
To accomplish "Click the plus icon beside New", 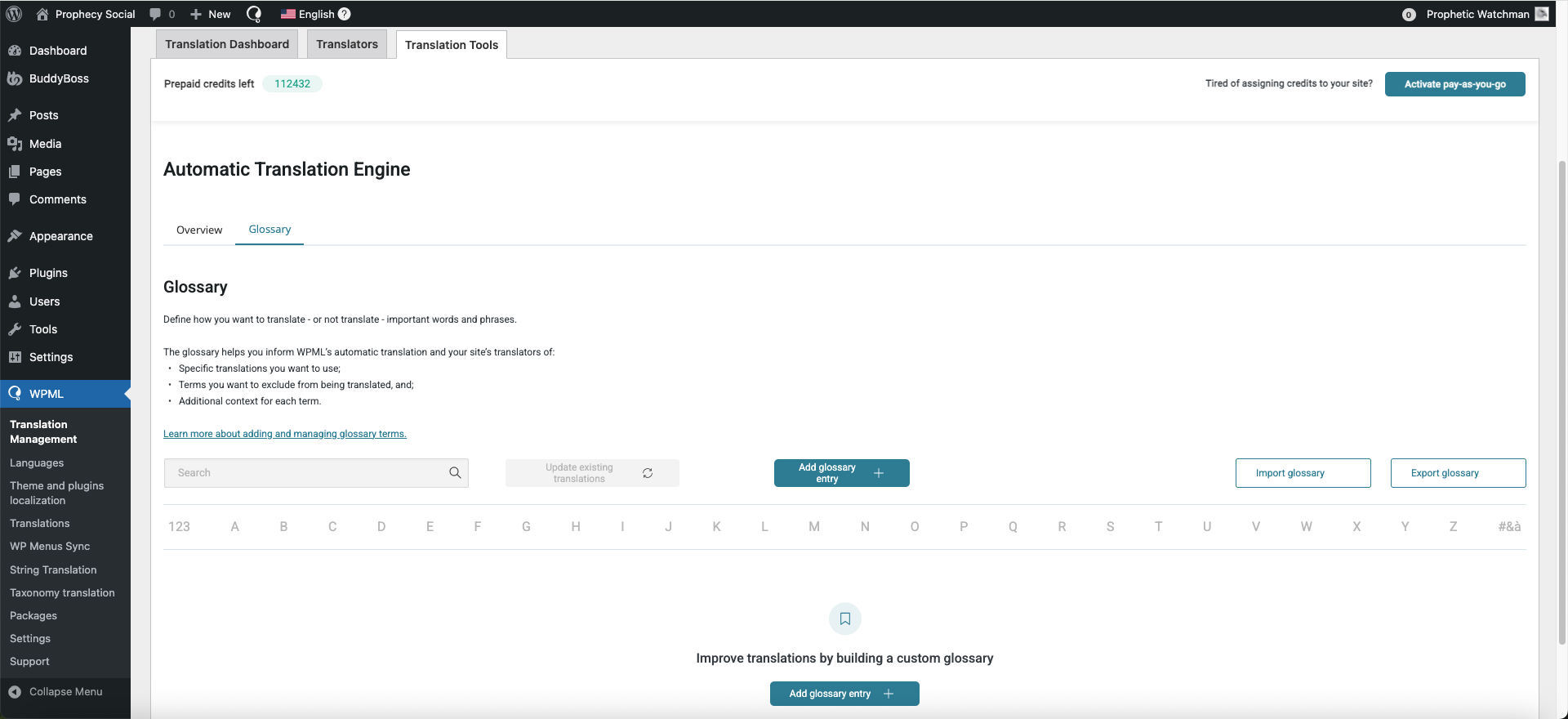I will [196, 14].
